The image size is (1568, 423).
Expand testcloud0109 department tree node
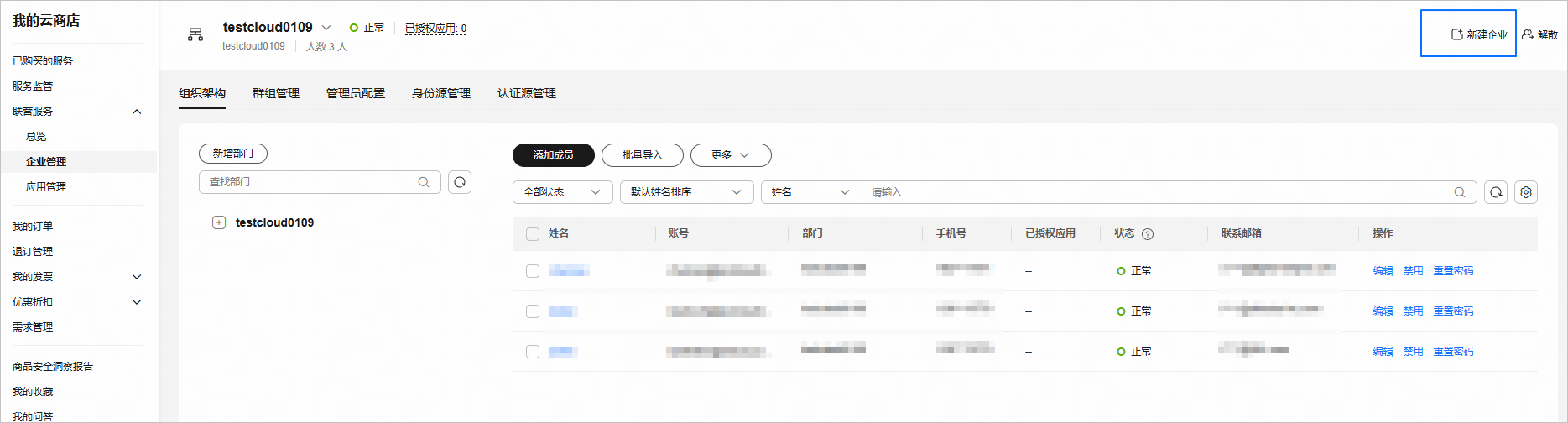[x=219, y=222]
